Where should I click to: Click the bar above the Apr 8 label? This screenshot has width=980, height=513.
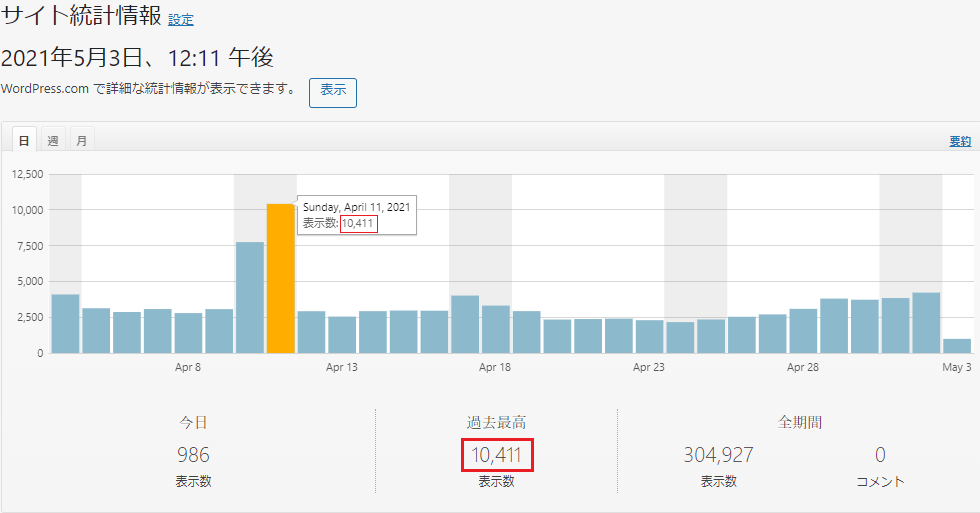tap(188, 333)
